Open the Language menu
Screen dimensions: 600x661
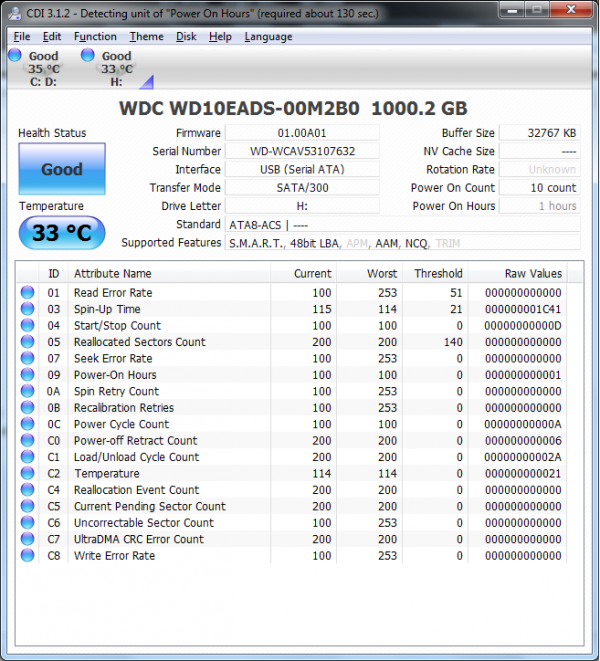tap(268, 37)
